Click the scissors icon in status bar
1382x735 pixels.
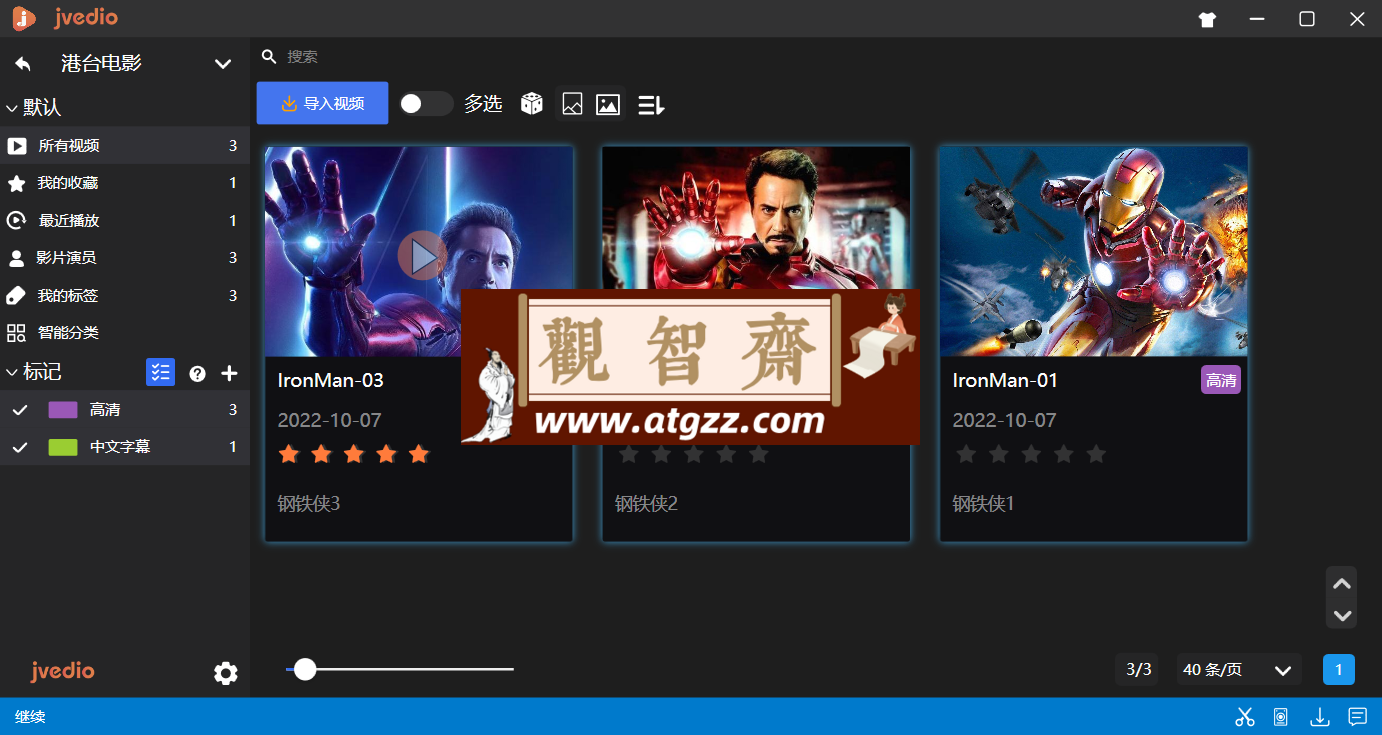pos(1245,716)
